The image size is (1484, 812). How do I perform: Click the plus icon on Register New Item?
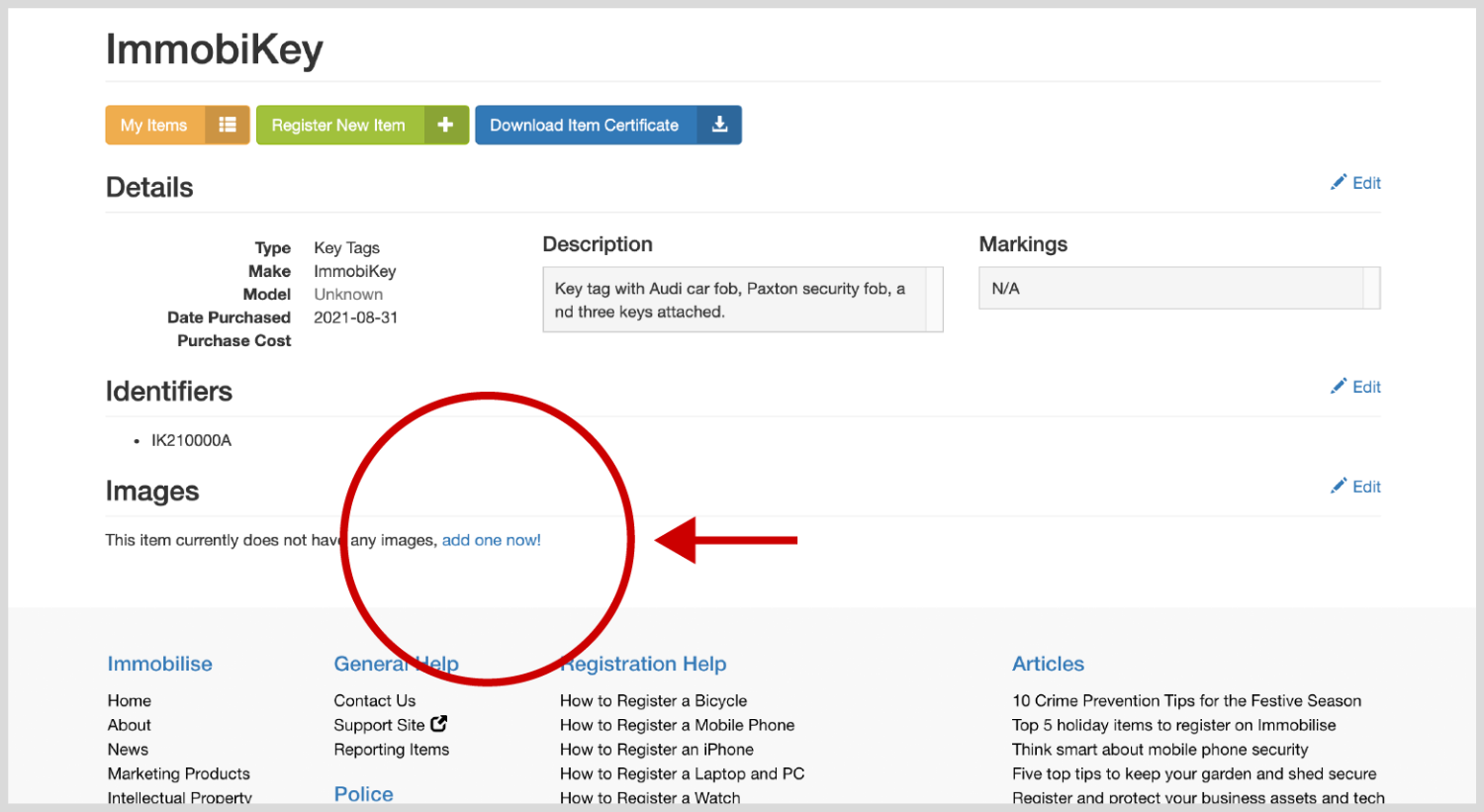(445, 125)
